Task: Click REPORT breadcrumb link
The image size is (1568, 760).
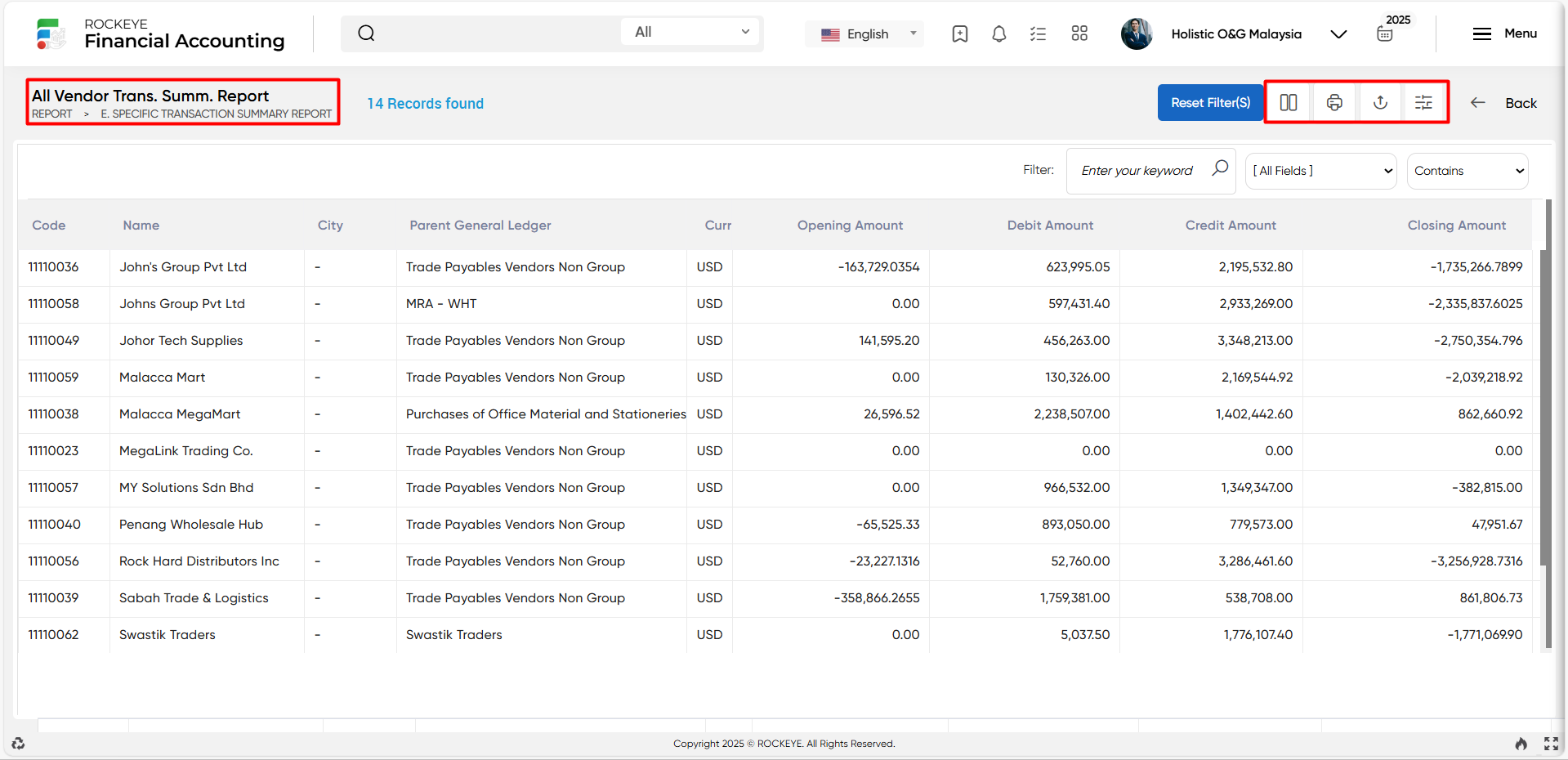Action: coord(52,114)
